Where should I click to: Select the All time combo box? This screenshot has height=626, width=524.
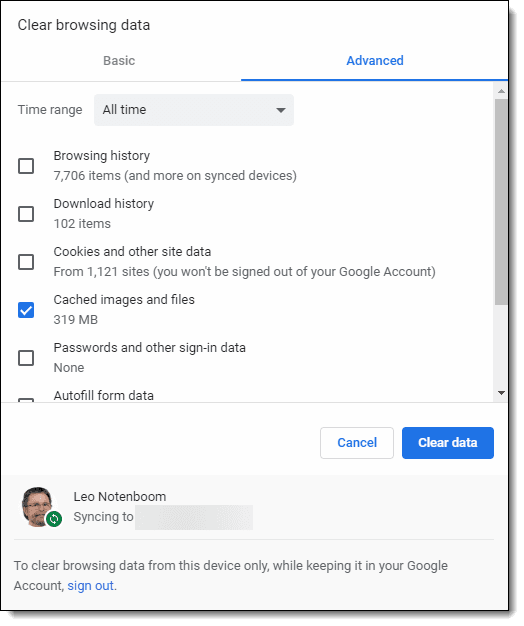[196, 111]
